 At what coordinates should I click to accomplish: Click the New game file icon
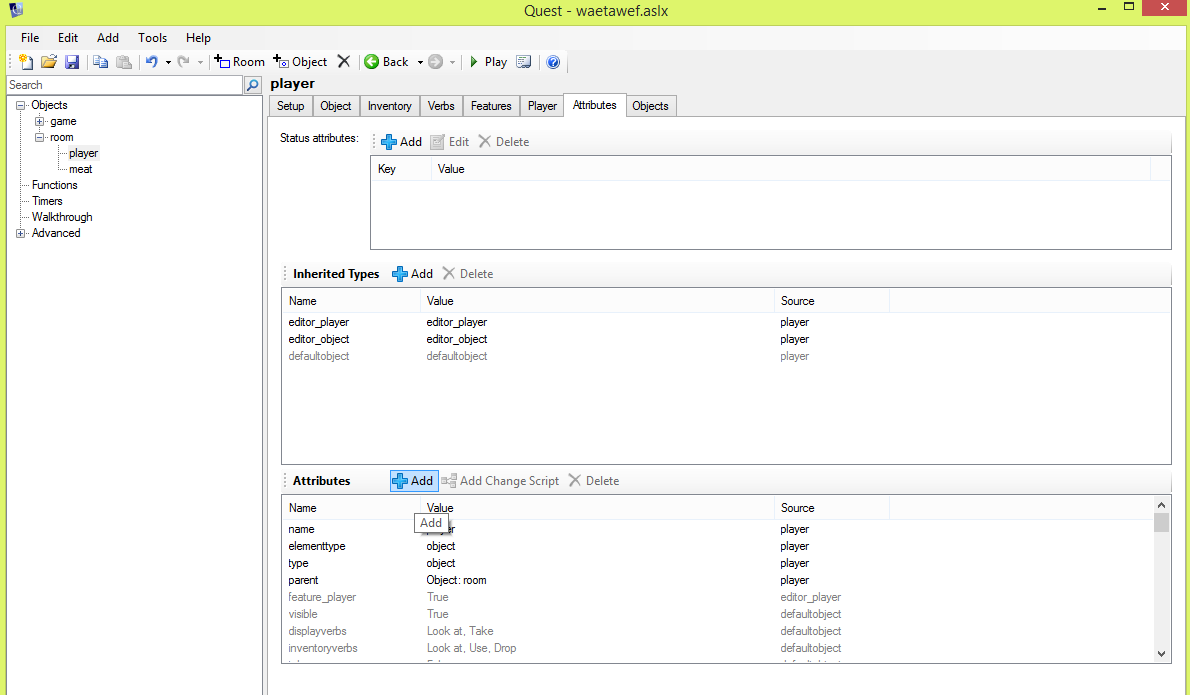click(x=27, y=62)
